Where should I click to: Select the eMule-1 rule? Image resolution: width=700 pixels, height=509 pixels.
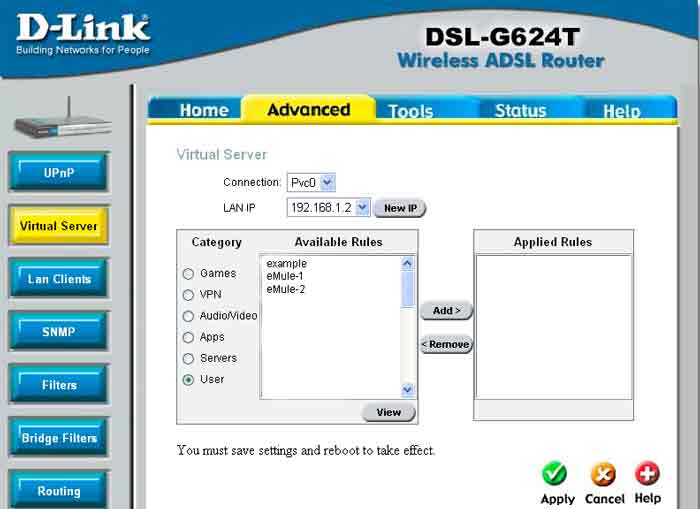285,276
